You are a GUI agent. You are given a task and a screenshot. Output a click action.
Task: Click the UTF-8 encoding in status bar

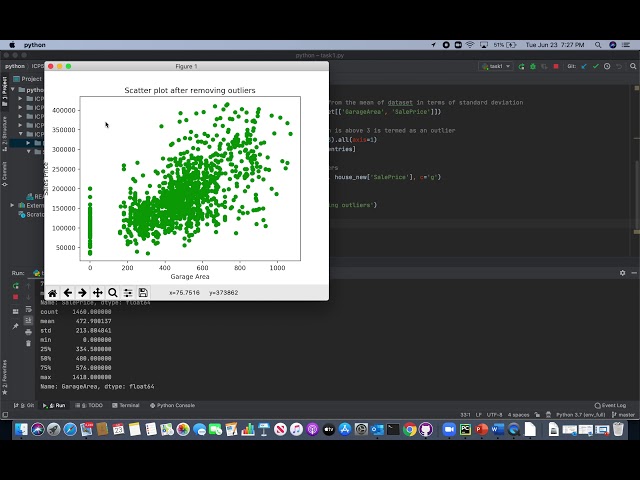pos(494,415)
